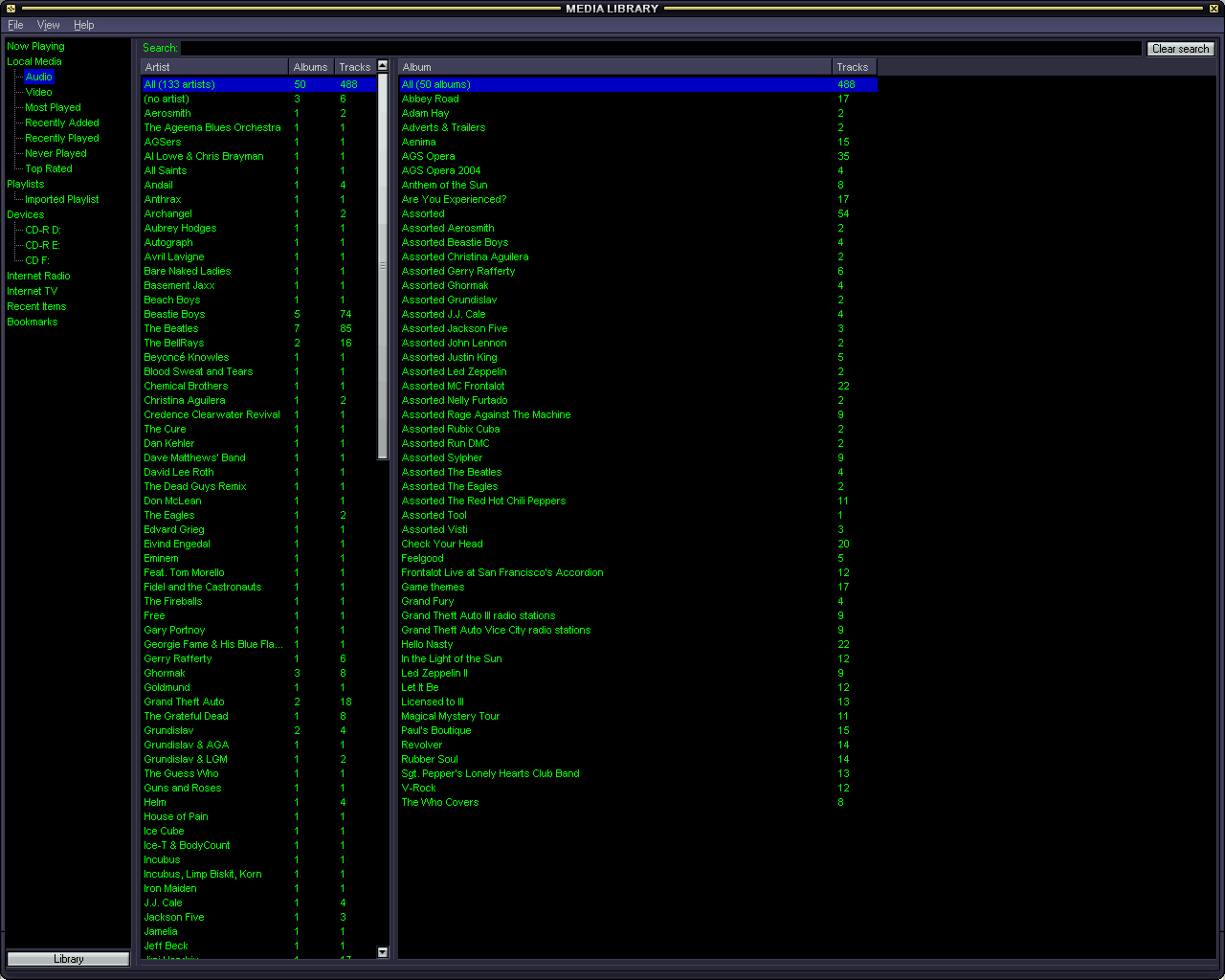The width and height of the screenshot is (1225, 980).
Task: Select album Check Your Head
Action: point(638,544)
